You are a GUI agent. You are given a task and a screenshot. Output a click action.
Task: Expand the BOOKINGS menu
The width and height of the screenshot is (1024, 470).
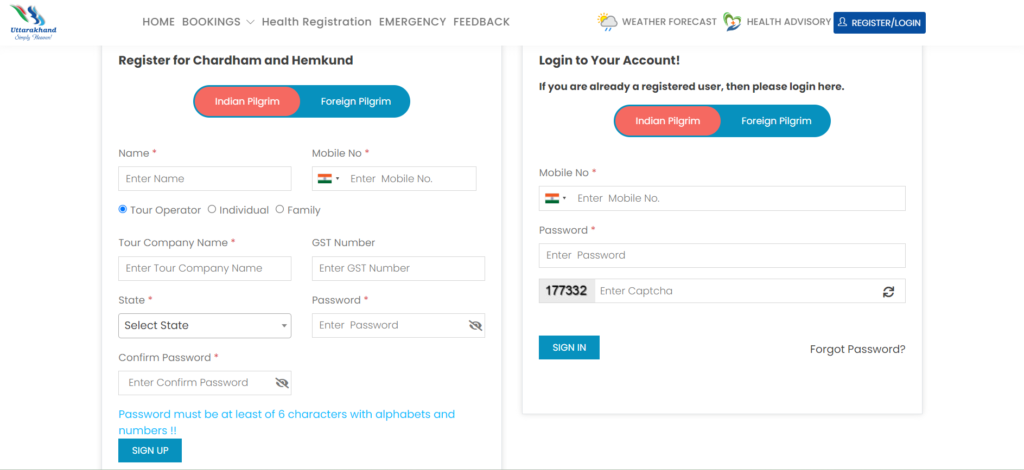(218, 22)
